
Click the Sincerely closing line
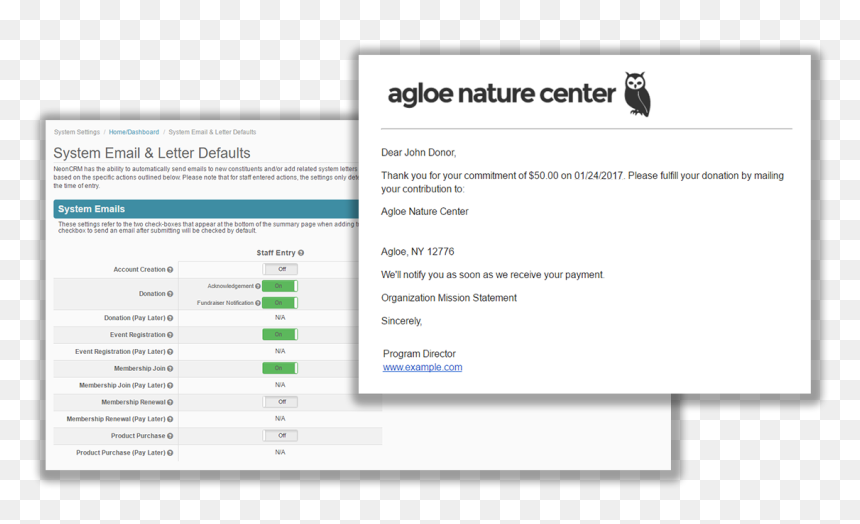401,321
